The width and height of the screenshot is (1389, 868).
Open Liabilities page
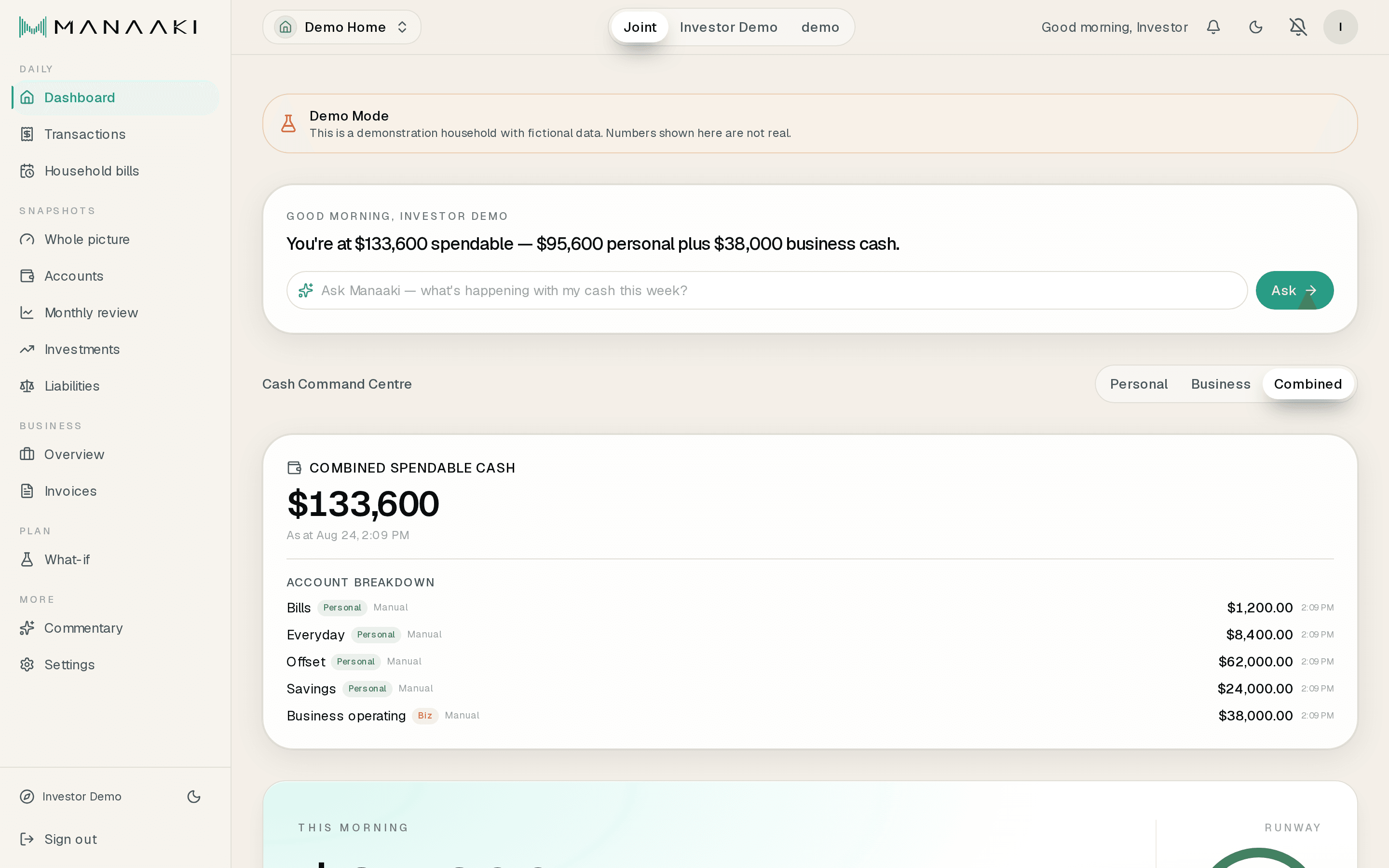115,386
